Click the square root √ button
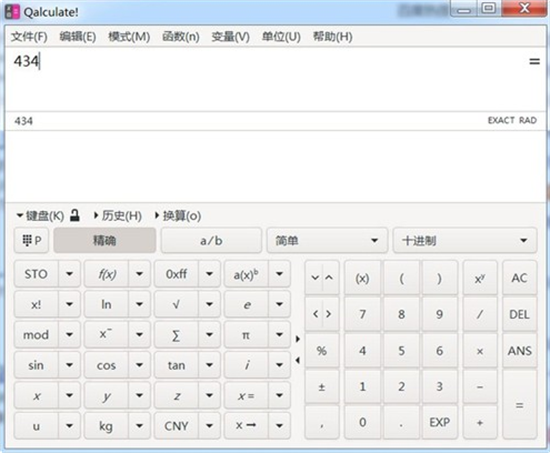The image size is (550, 453). 176,304
